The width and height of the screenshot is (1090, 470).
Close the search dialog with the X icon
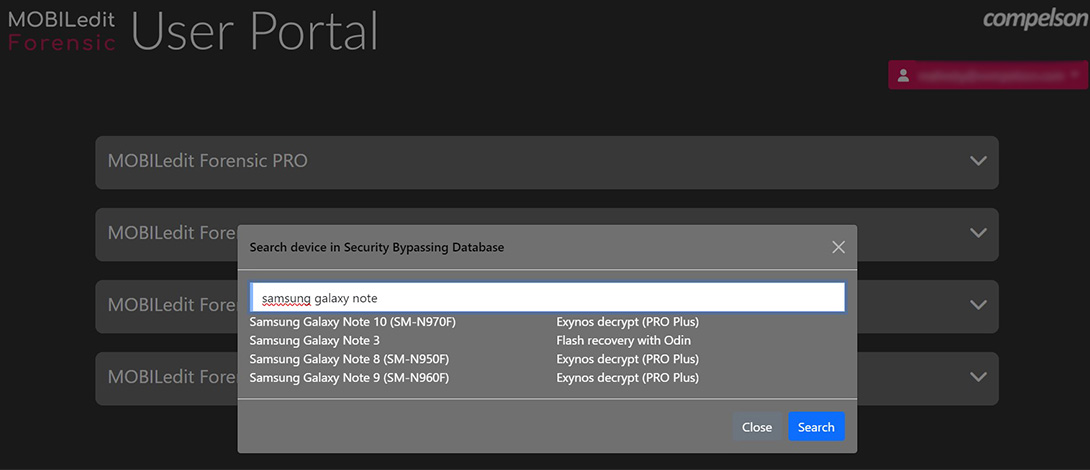tap(838, 247)
